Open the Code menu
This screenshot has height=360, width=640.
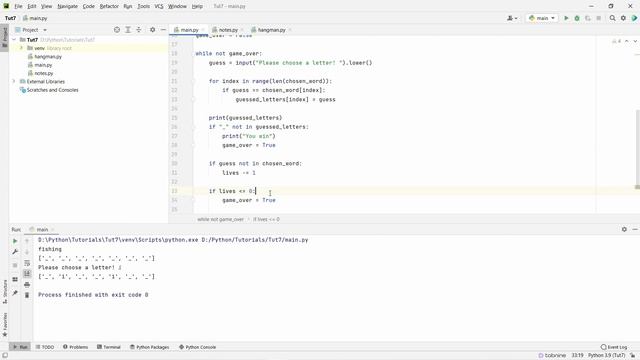click(x=88, y=6)
